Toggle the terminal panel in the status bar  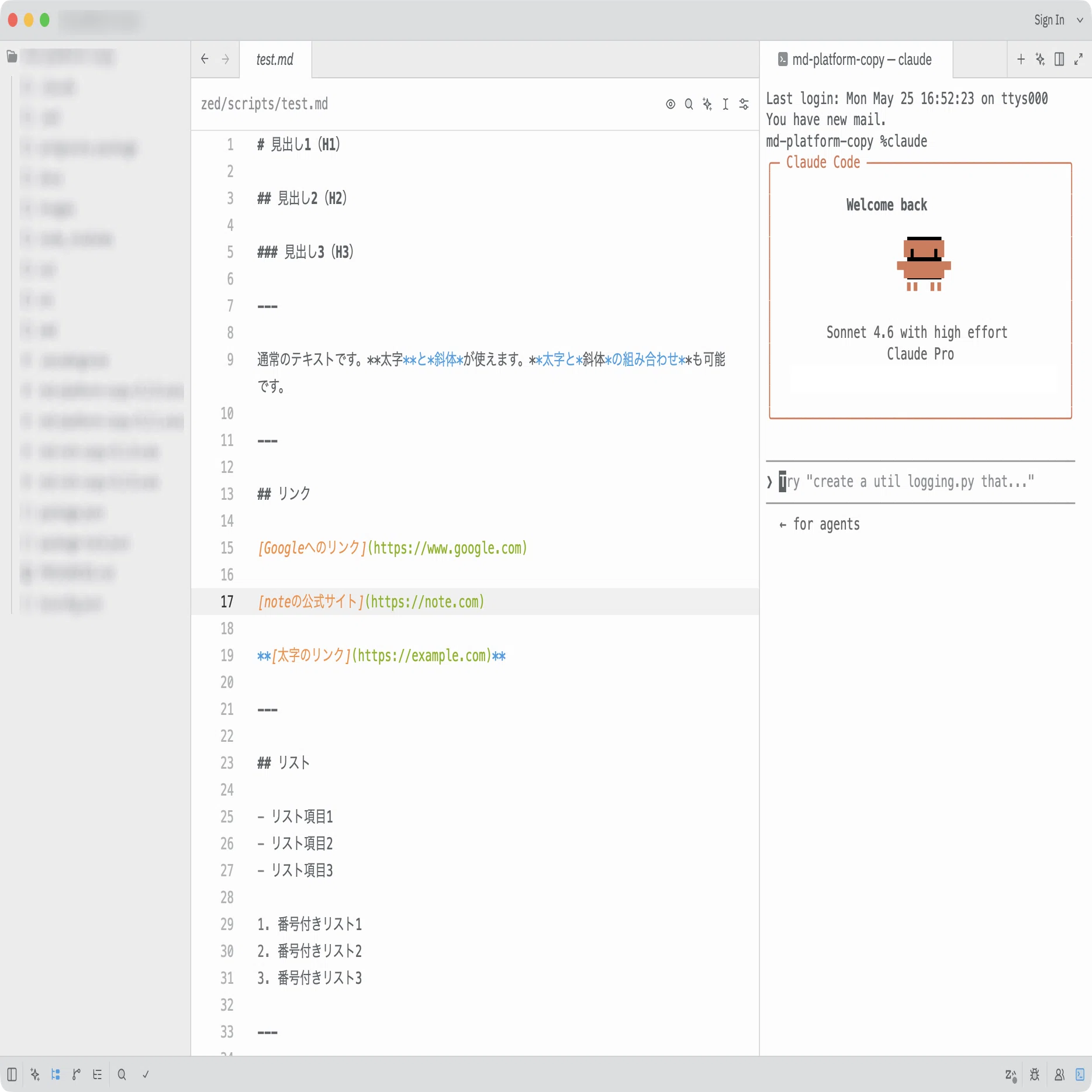pyautogui.click(x=1080, y=1074)
